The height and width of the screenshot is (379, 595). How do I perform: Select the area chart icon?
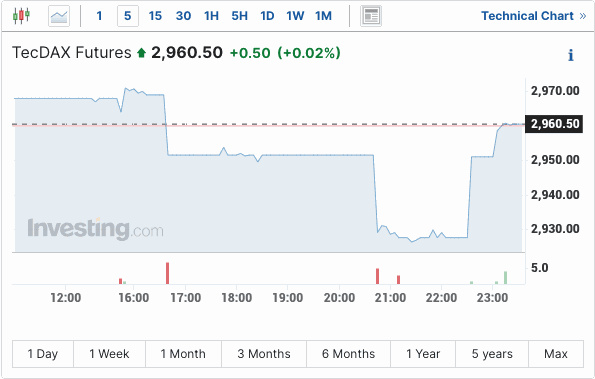(59, 16)
